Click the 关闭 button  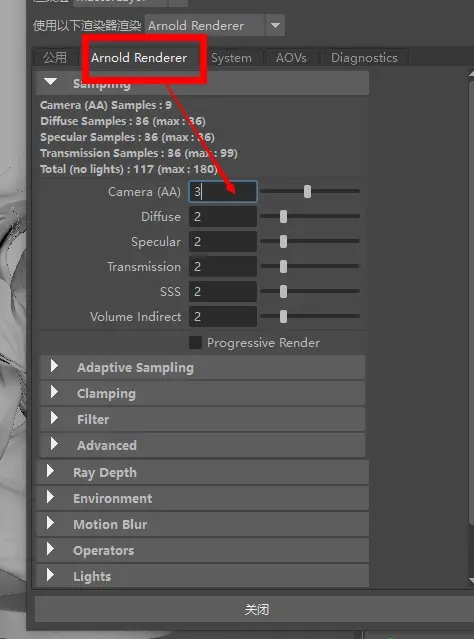click(x=257, y=609)
